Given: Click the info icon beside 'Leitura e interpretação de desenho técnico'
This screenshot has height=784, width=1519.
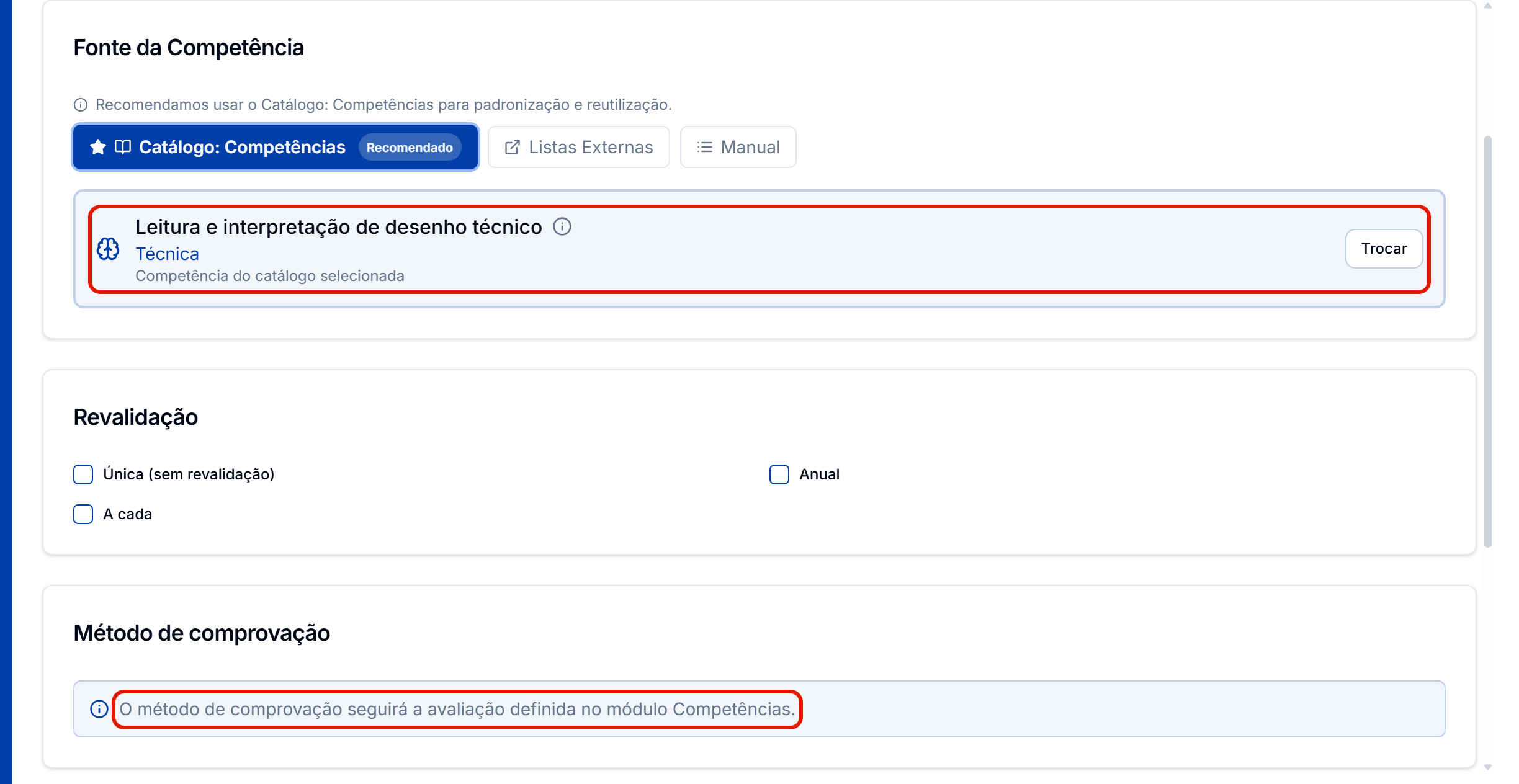Looking at the screenshot, I should pos(562,226).
